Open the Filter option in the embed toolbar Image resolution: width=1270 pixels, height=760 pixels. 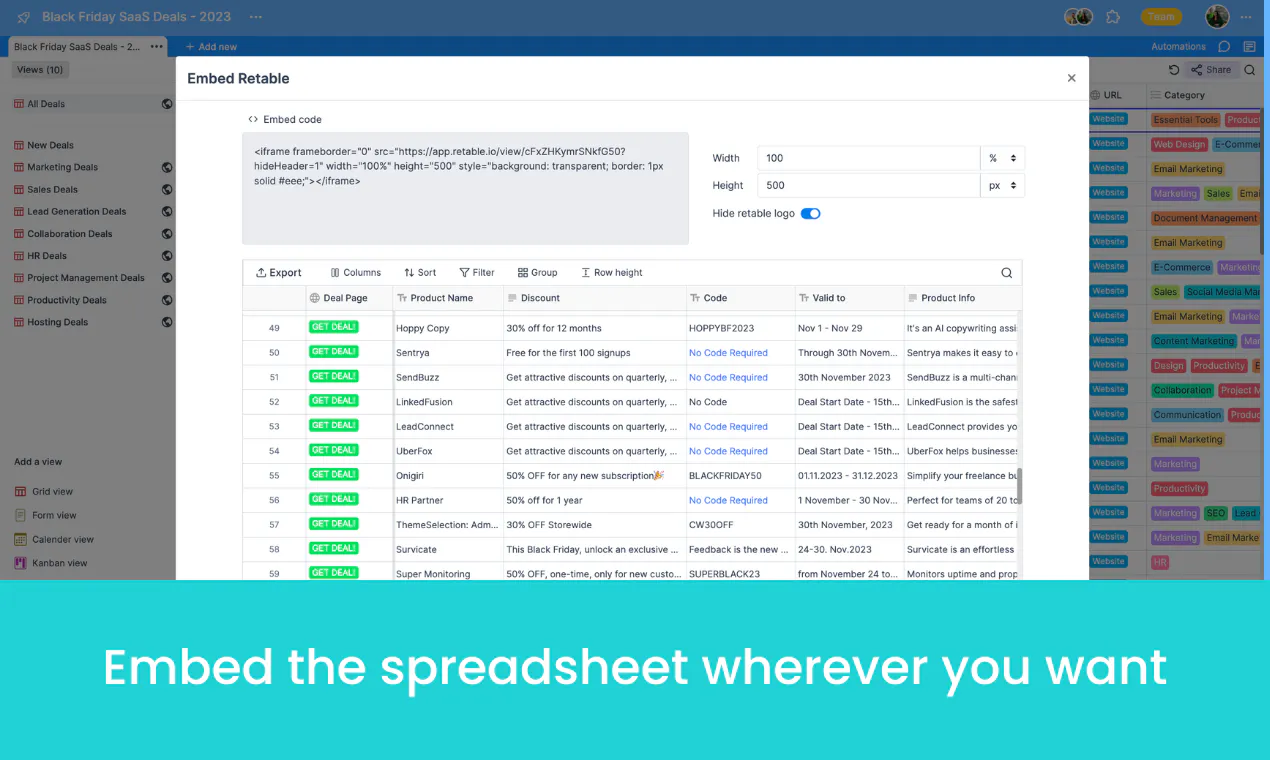tap(477, 272)
